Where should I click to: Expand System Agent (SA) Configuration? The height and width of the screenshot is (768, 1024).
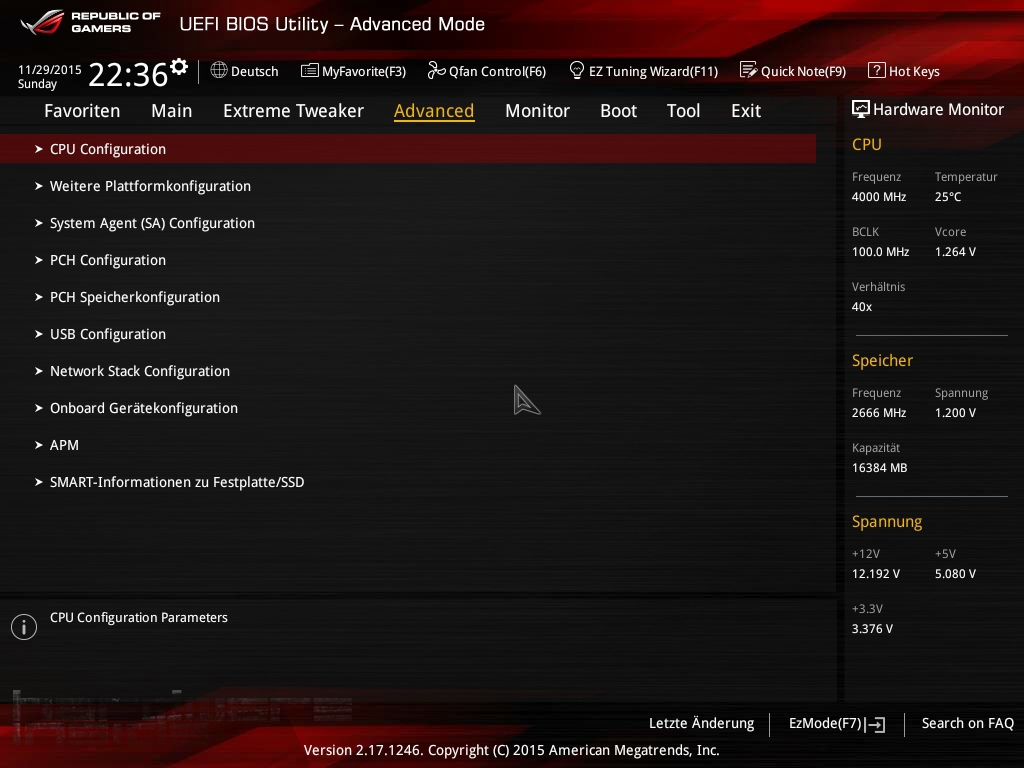point(152,223)
